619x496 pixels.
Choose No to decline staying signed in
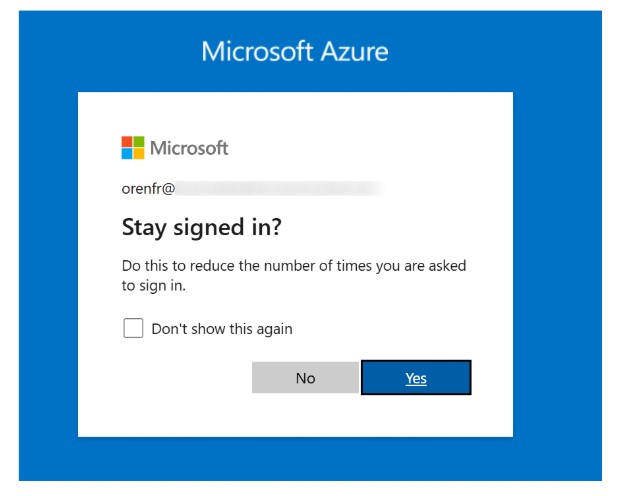[x=305, y=378]
